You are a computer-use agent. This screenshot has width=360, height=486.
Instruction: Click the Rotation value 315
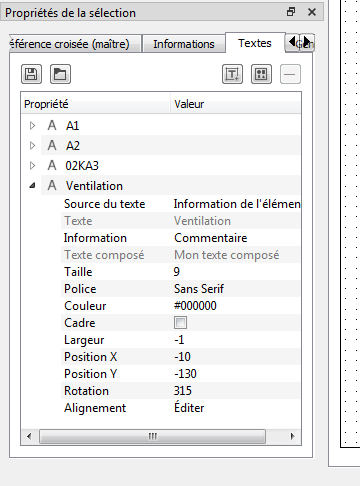(x=183, y=391)
